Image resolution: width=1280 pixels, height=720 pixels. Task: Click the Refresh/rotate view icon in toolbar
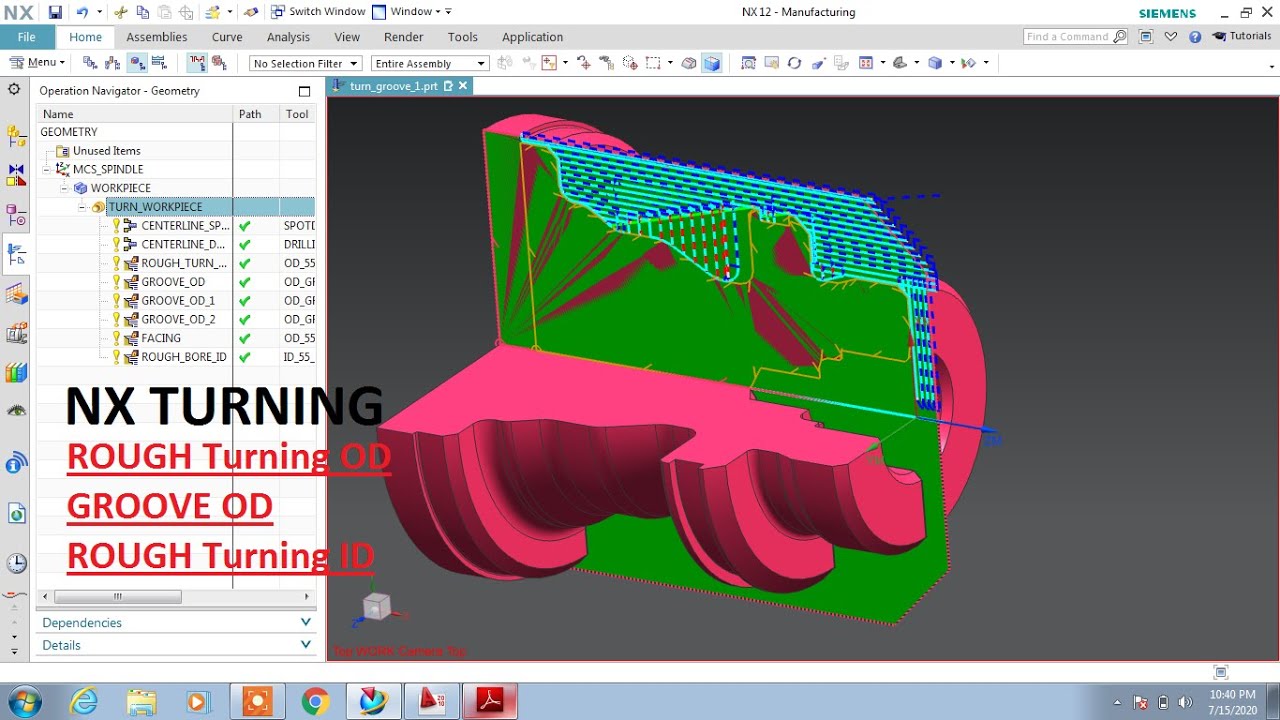click(x=794, y=63)
